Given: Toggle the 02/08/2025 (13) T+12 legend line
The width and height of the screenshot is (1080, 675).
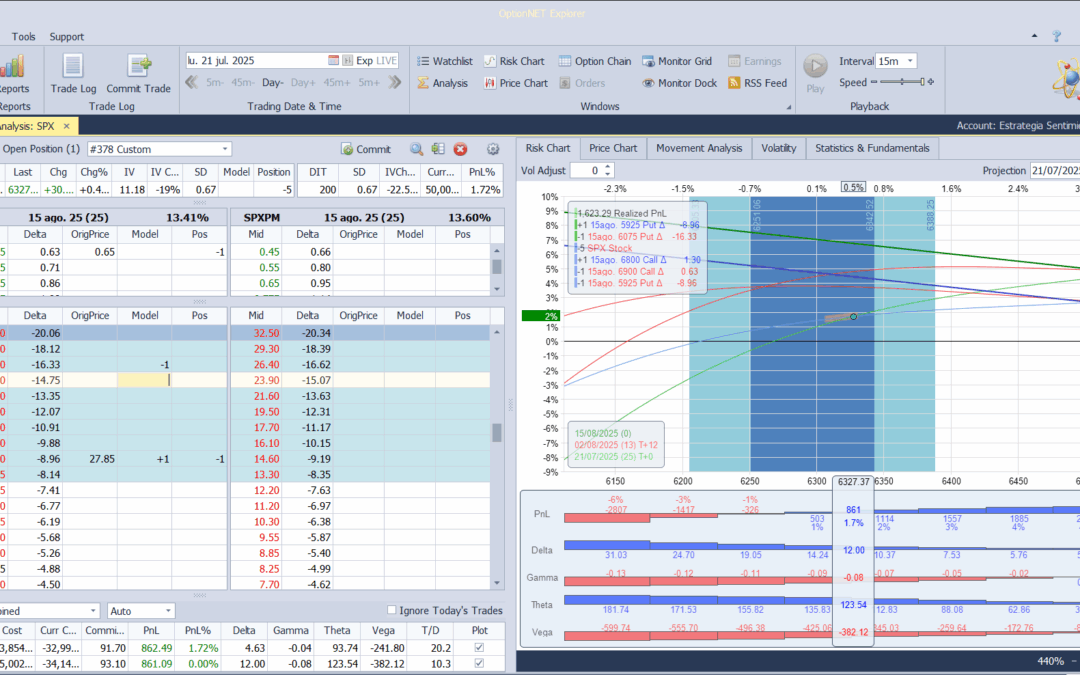Looking at the screenshot, I should coord(616,445).
